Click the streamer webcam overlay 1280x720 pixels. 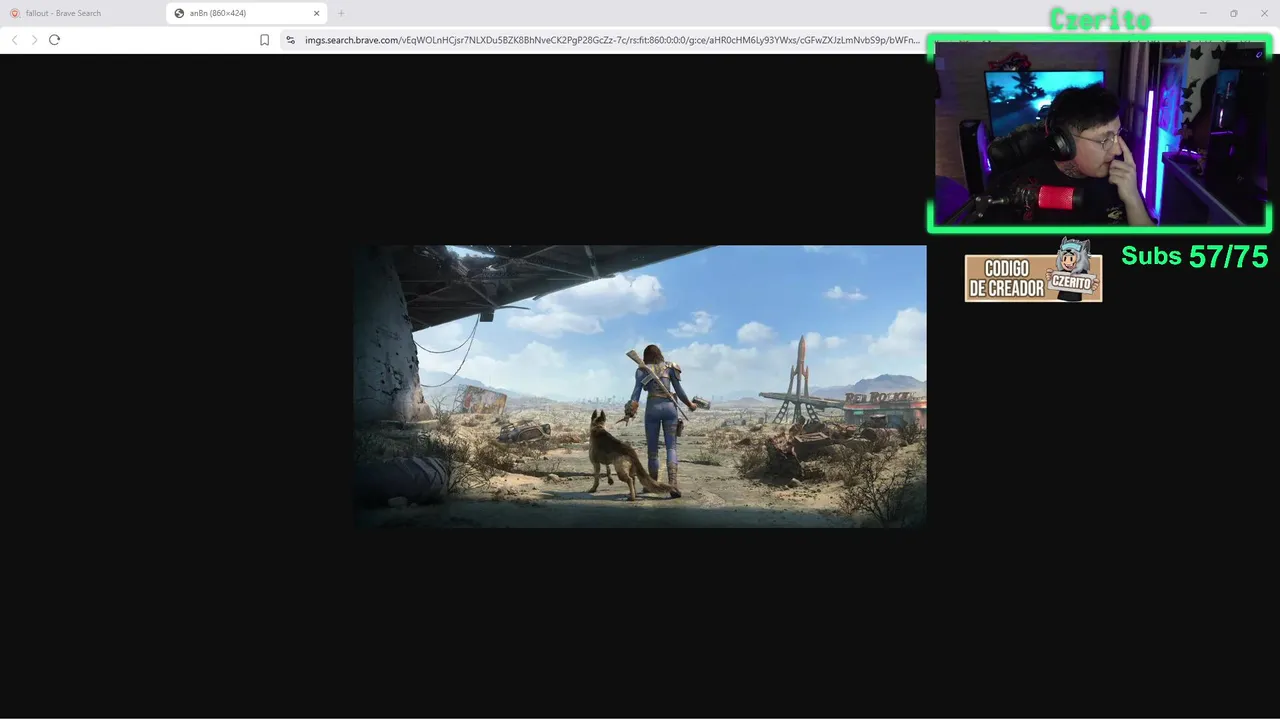1099,134
